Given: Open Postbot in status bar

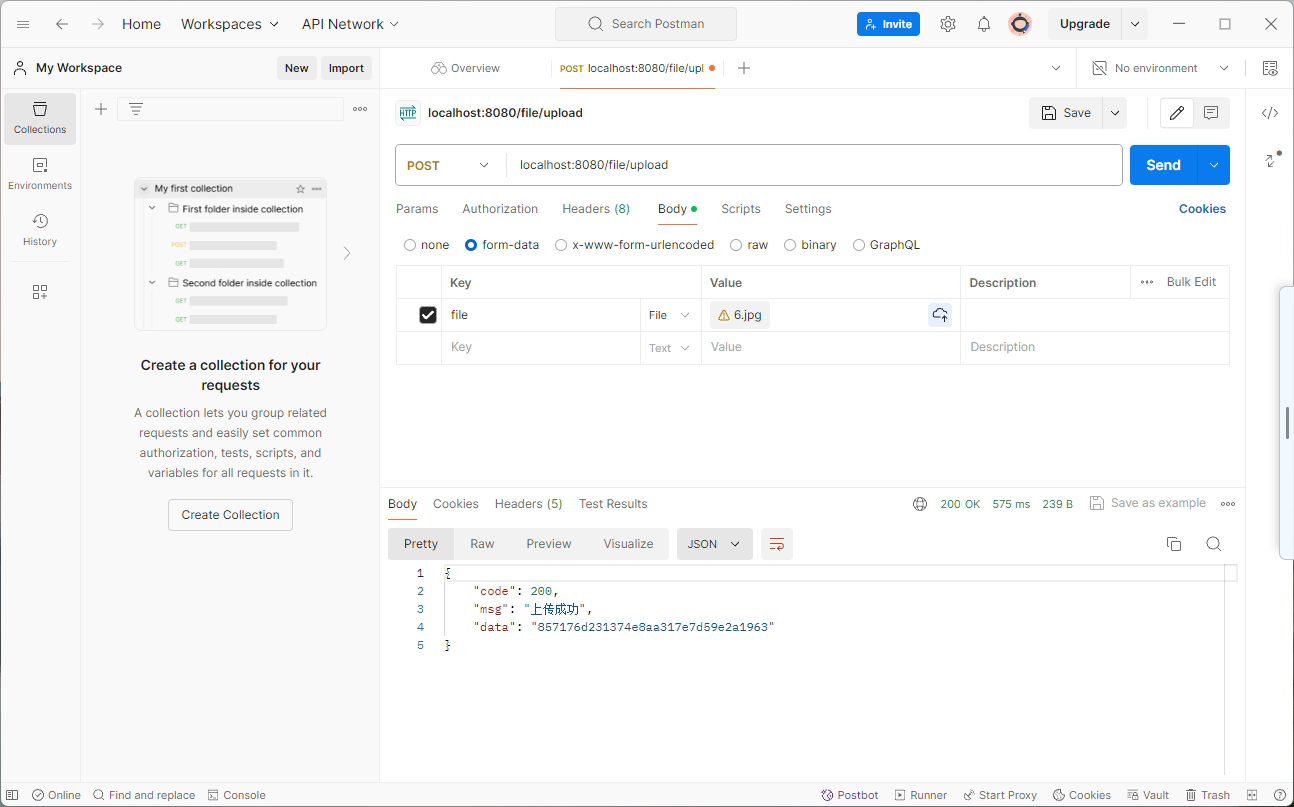Looking at the screenshot, I should (850, 795).
